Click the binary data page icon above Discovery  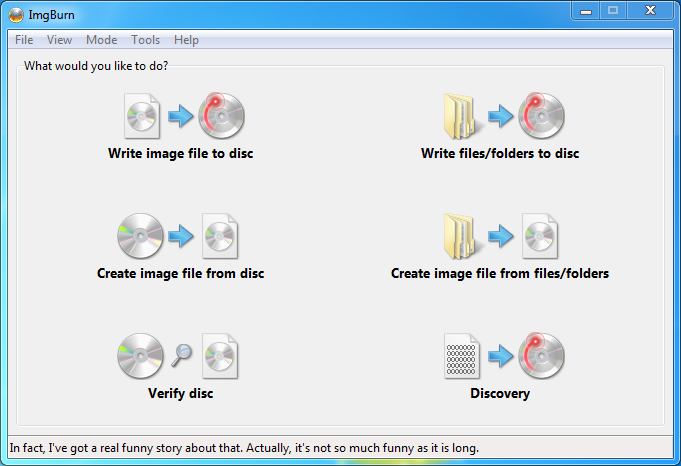(462, 357)
